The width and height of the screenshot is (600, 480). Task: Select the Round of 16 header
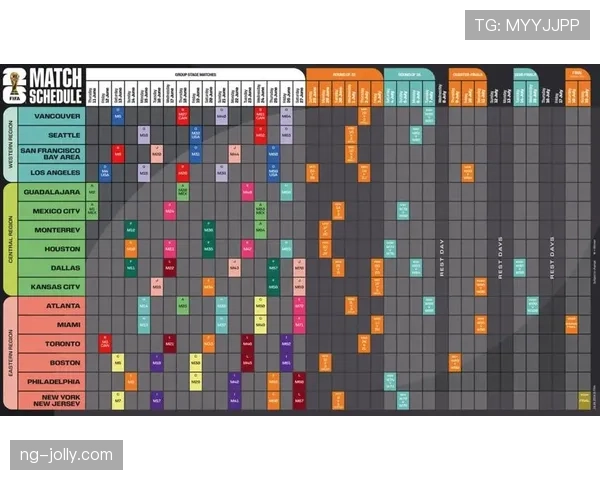[409, 75]
